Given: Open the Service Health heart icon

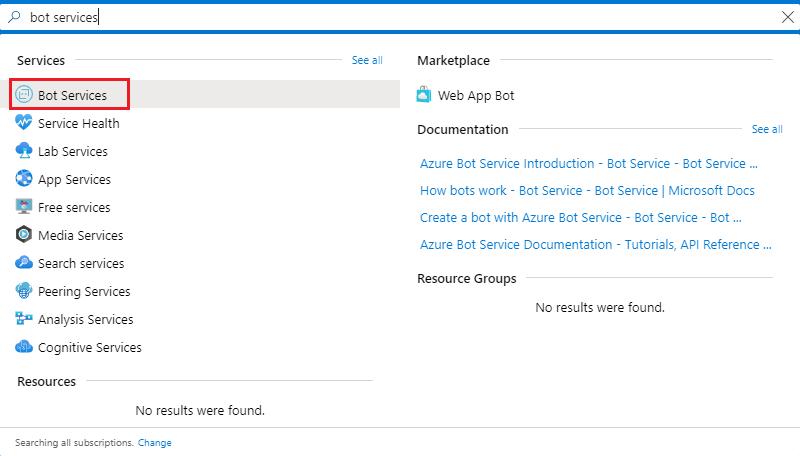Looking at the screenshot, I should 25,123.
